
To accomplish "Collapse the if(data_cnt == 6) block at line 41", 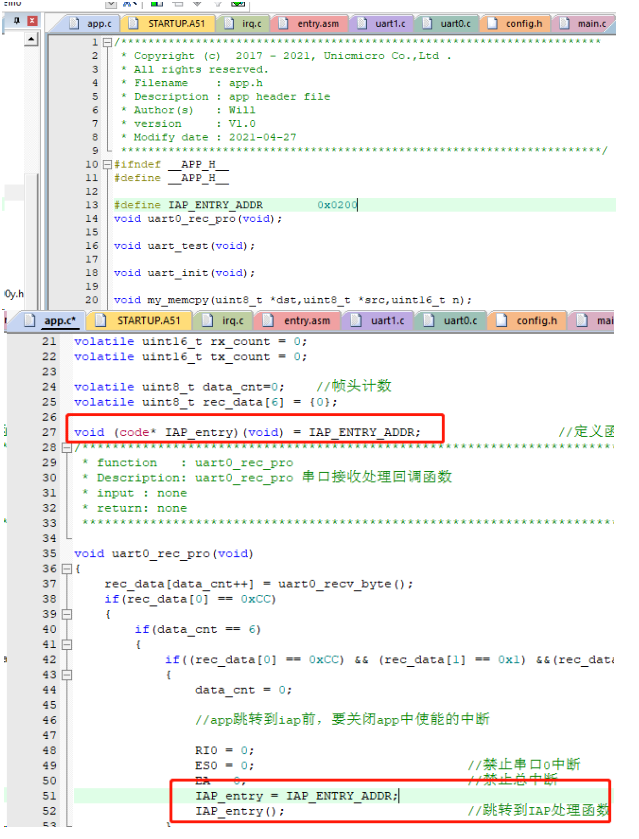I will click(x=66, y=645).
